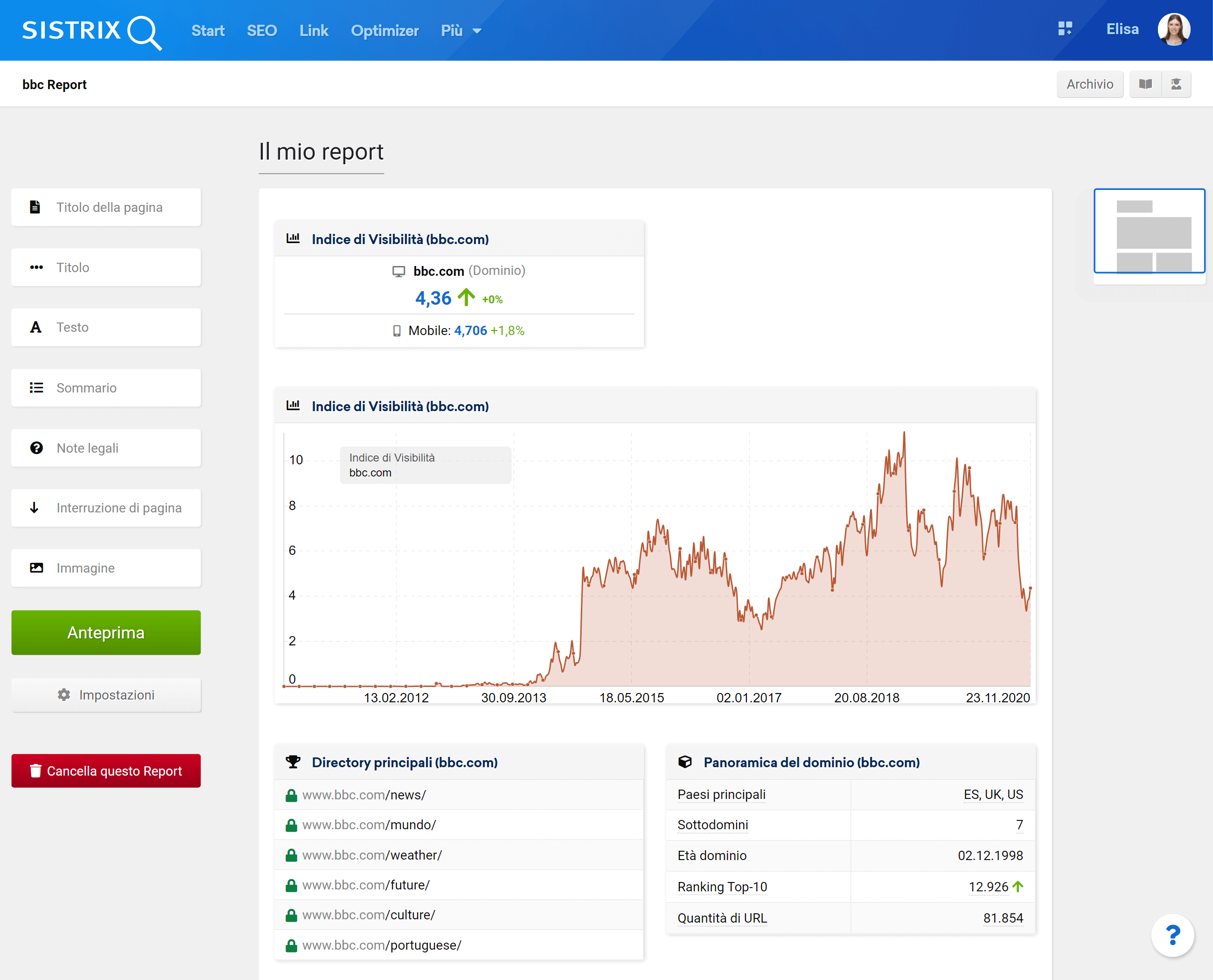1213x980 pixels.
Task: Switch to Optimizer
Action: [384, 30]
